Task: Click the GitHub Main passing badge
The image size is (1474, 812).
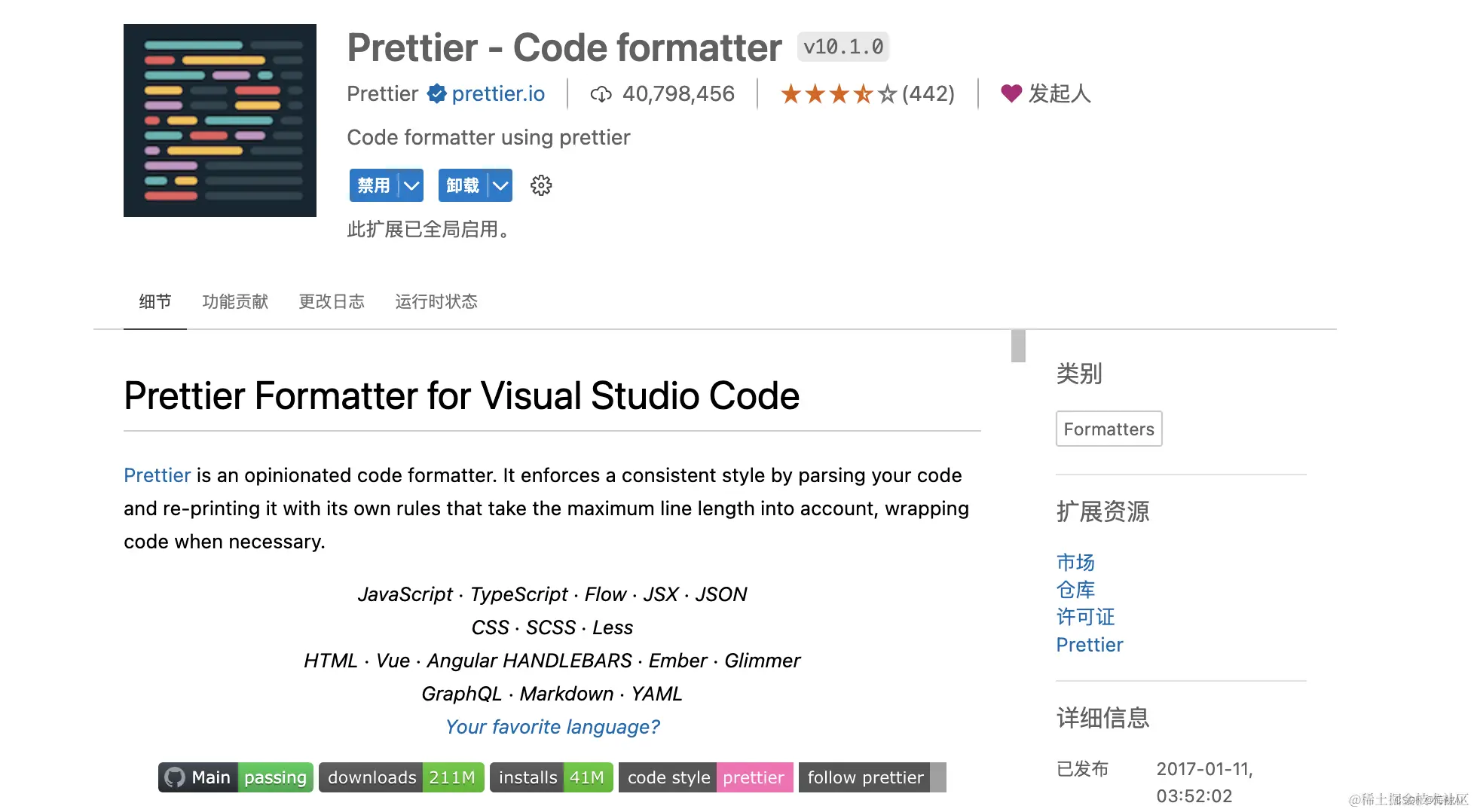Action: tap(236, 777)
